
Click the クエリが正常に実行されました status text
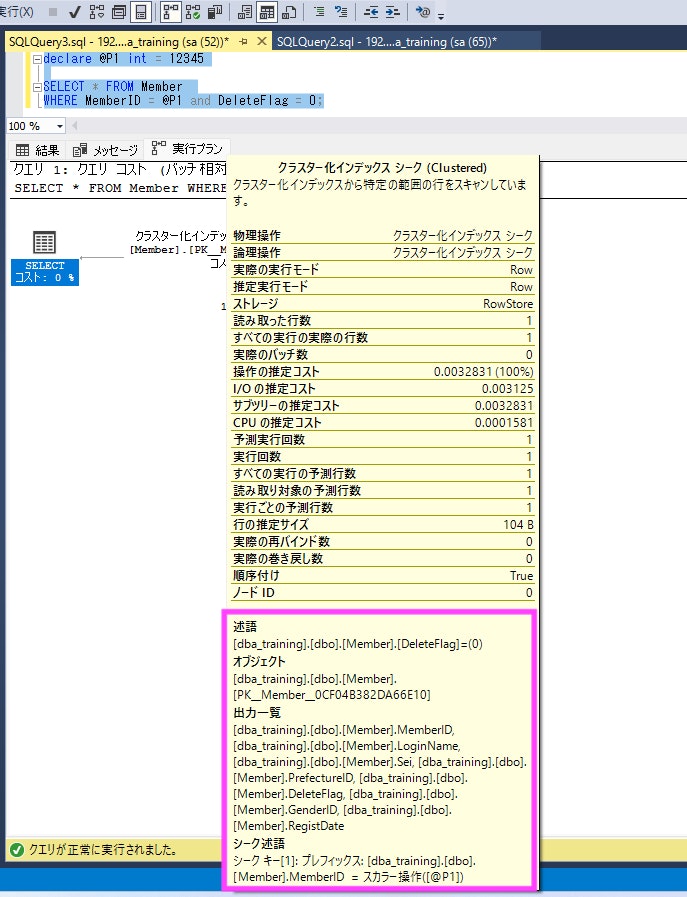click(103, 850)
